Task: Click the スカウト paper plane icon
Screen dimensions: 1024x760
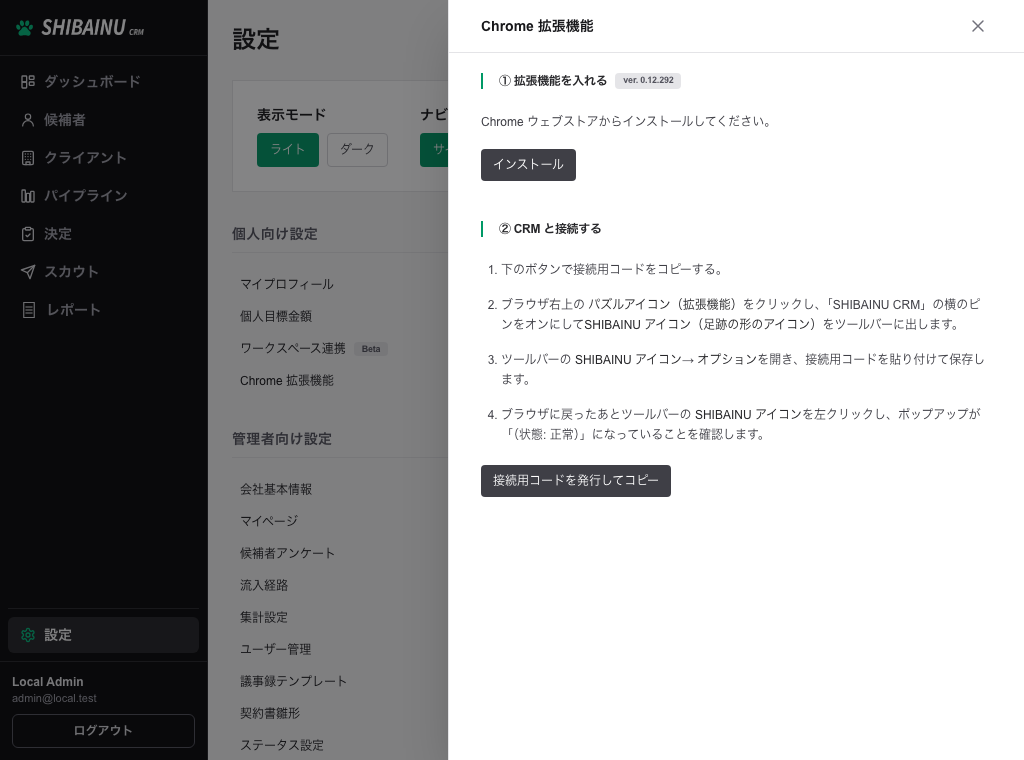Action: (x=27, y=272)
